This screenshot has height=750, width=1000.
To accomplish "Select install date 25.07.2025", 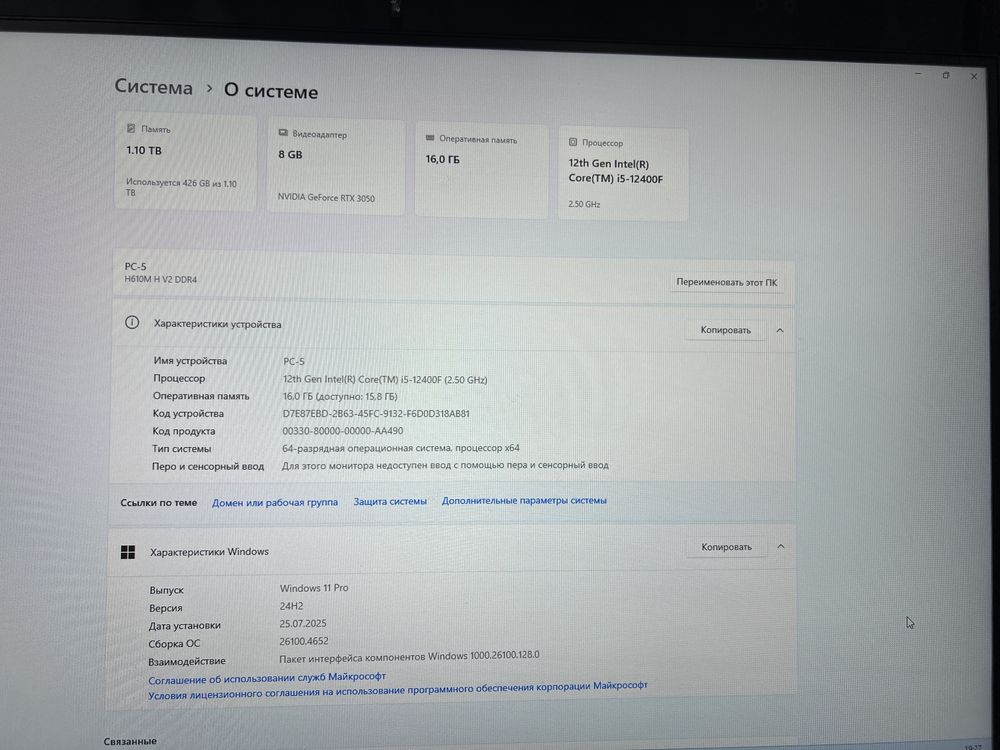I will 303,624.
